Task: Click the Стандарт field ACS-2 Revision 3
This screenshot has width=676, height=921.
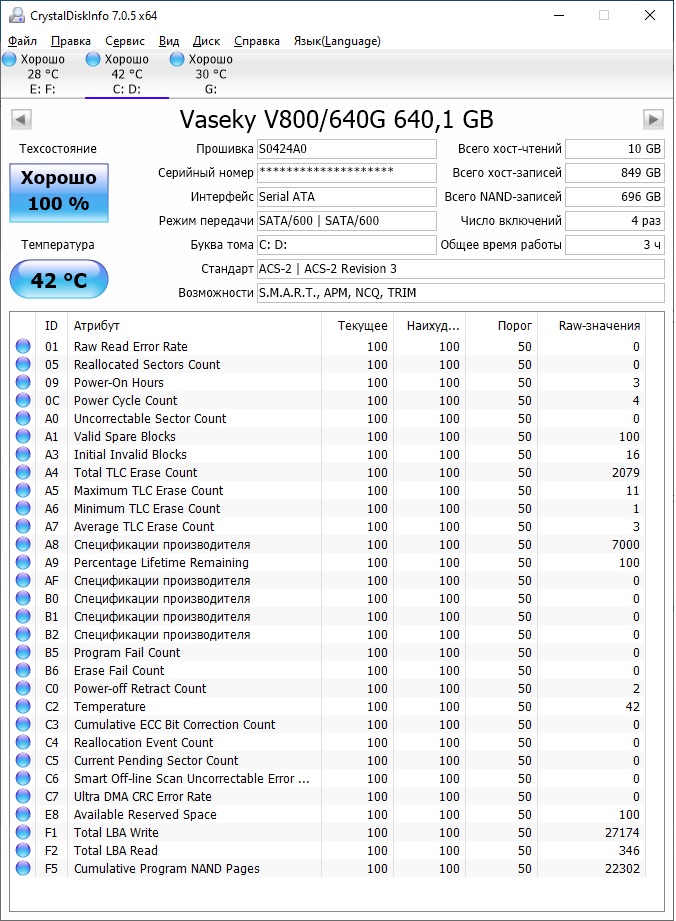Action: coord(460,268)
